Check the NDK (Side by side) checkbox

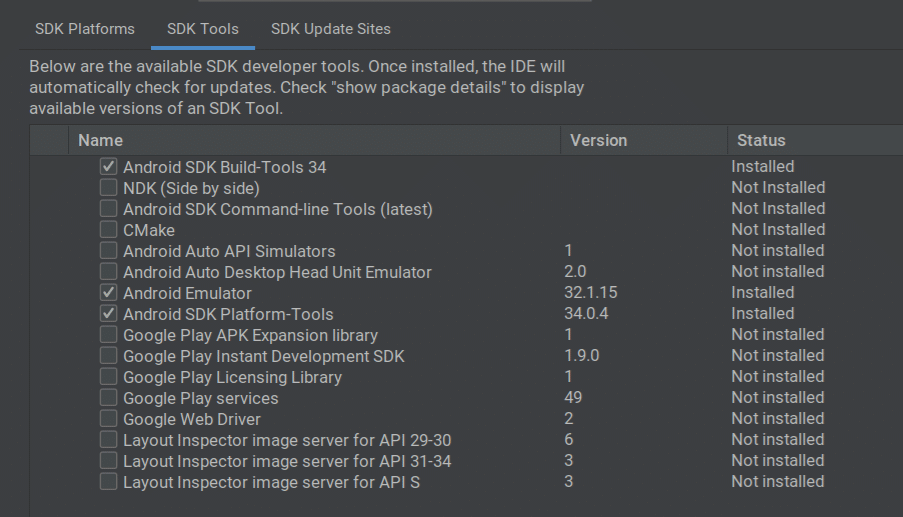108,187
